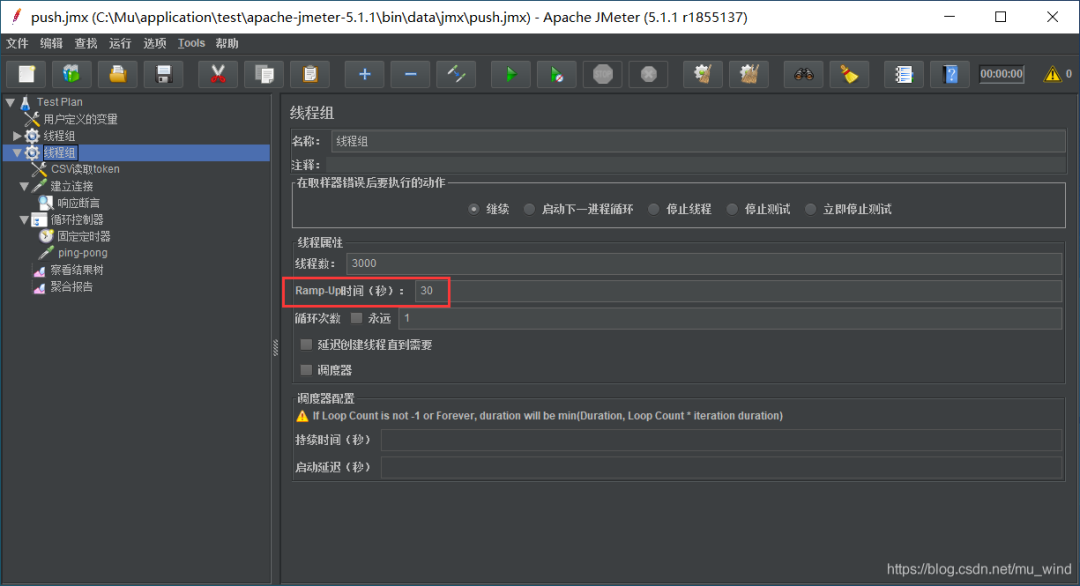Click the 名称 name input field
1080x586 pixels.
698,141
